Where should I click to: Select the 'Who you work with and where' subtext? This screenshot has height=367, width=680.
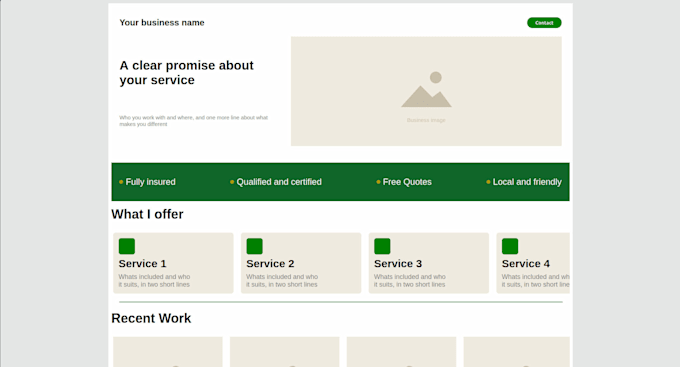point(193,121)
